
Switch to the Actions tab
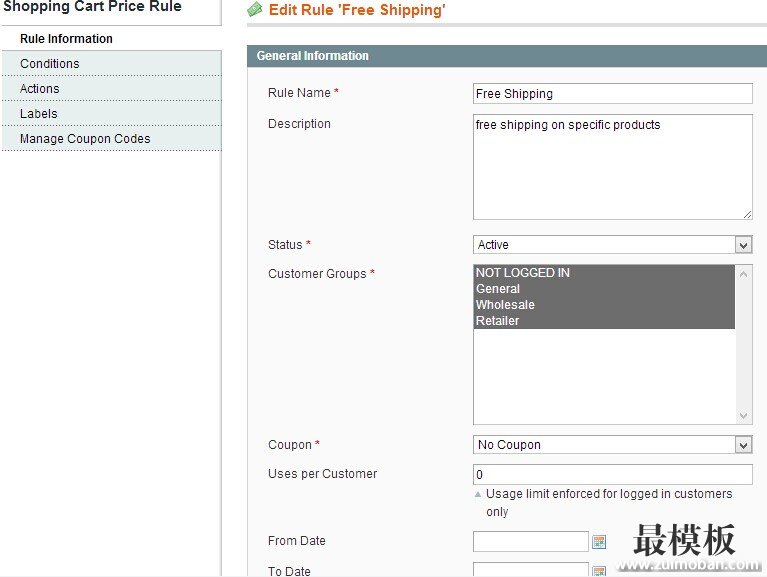click(x=40, y=89)
